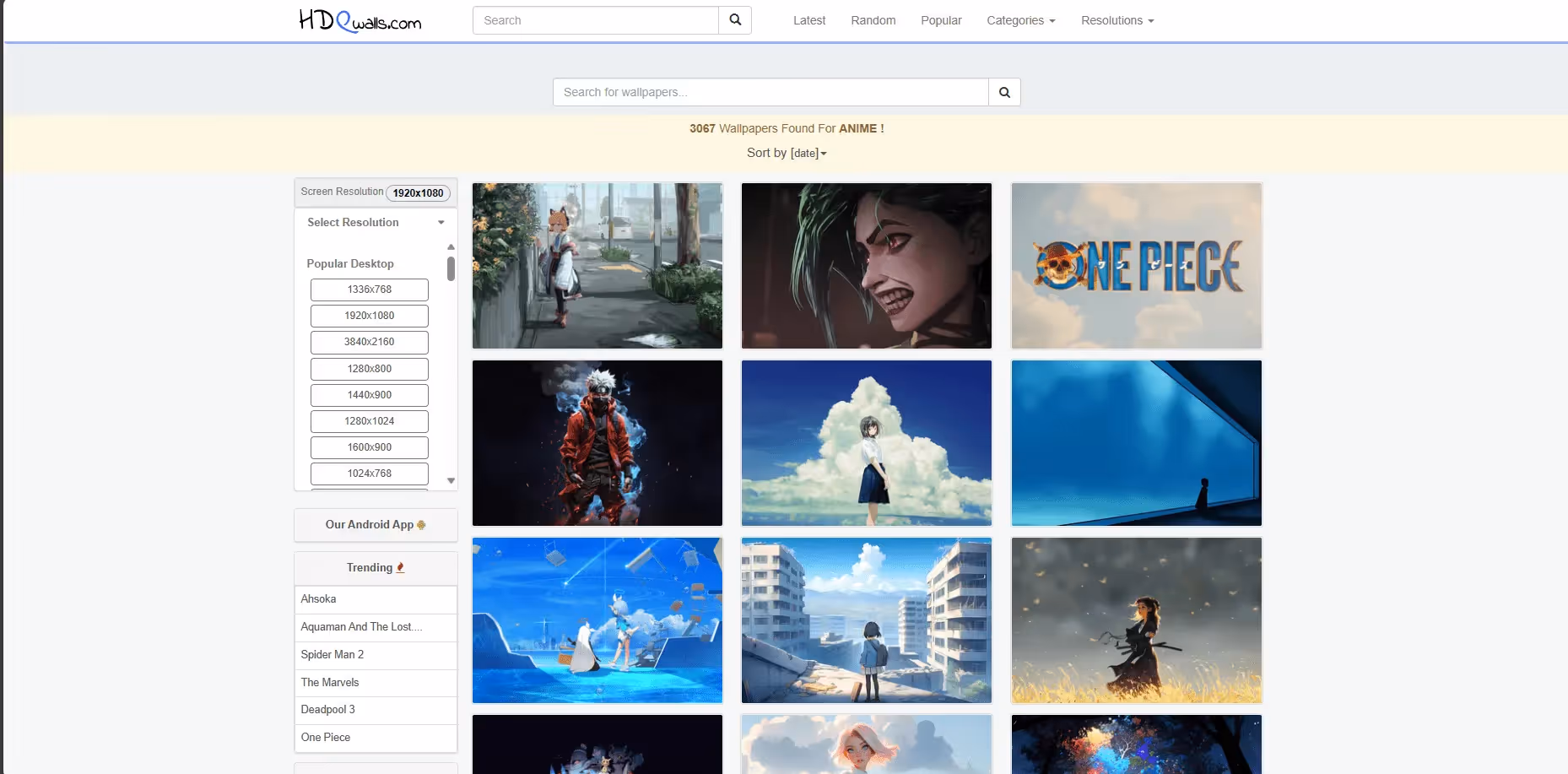
Task: Open the Resolutions dropdown menu
Action: [1117, 20]
